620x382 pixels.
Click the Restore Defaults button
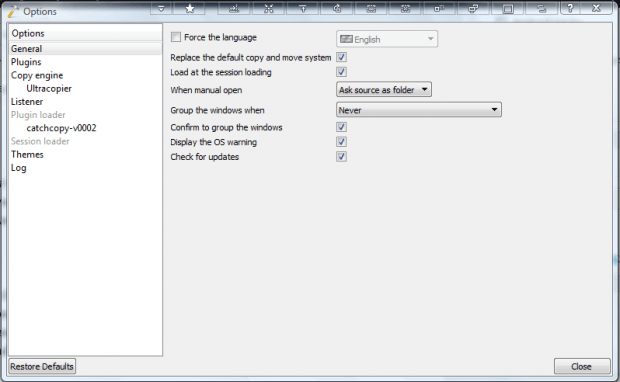pyautogui.click(x=42, y=366)
